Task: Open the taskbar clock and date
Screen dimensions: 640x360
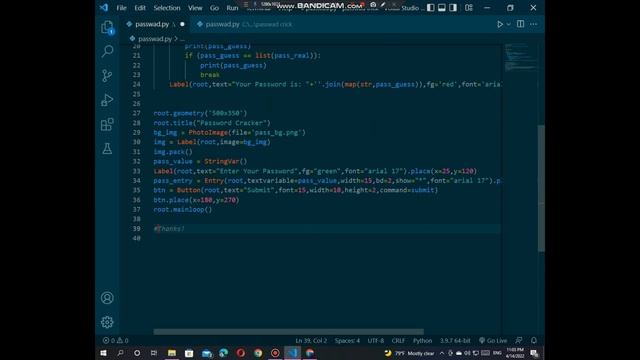Action: click(515, 353)
